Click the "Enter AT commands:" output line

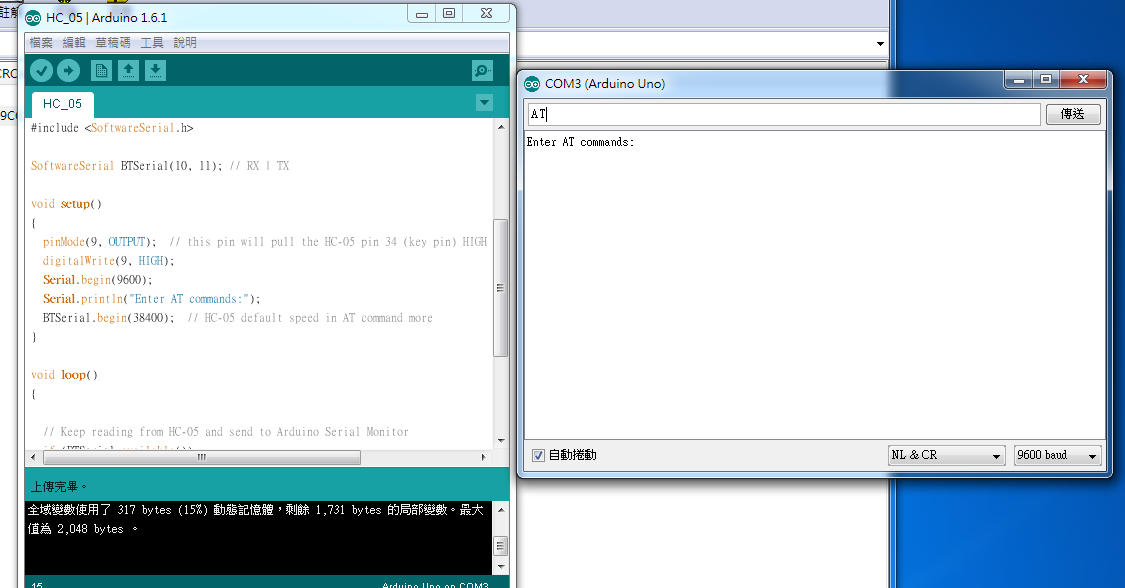click(580, 142)
